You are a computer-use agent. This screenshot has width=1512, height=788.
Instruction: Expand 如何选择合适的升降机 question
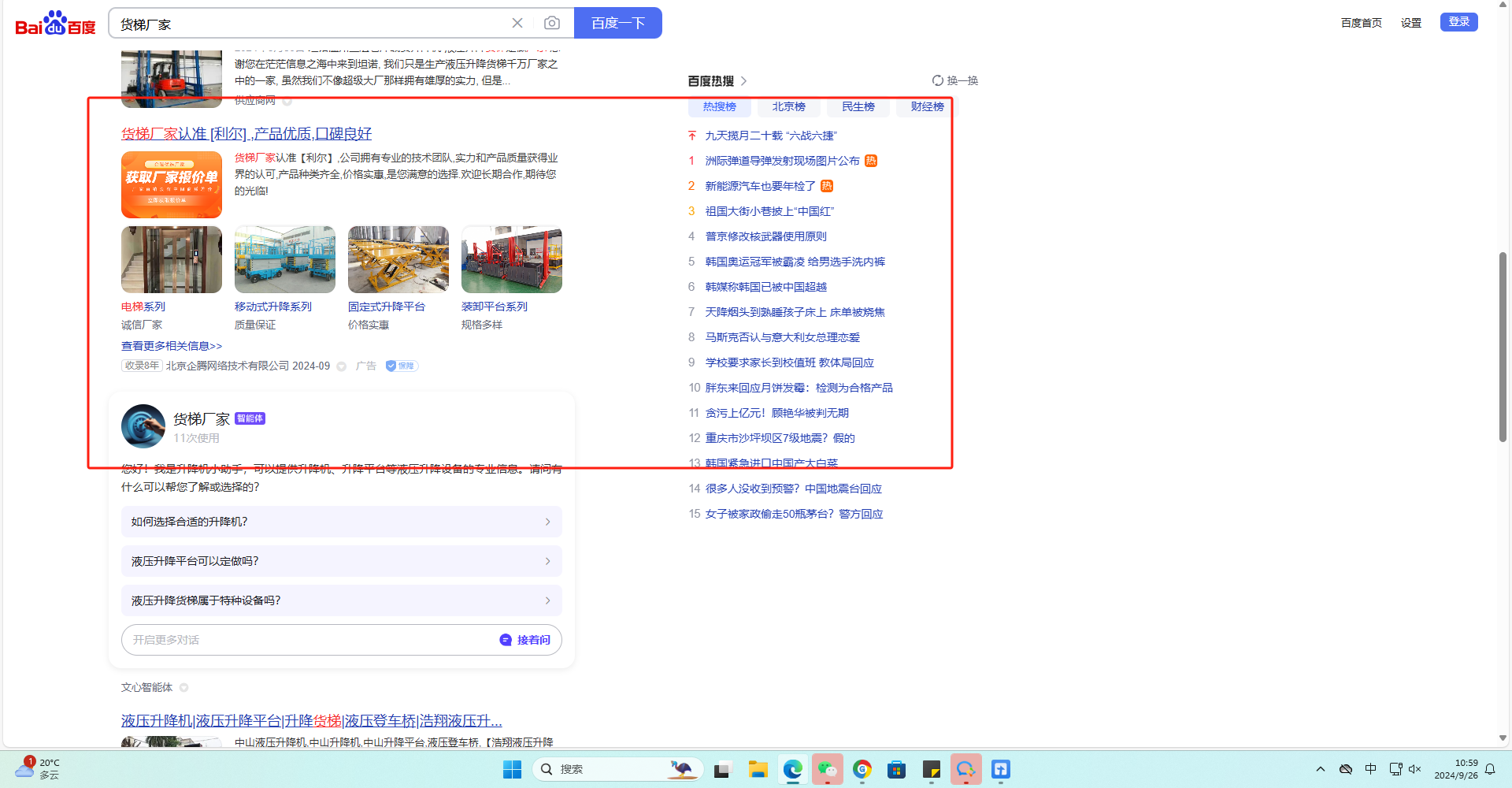[x=341, y=522]
